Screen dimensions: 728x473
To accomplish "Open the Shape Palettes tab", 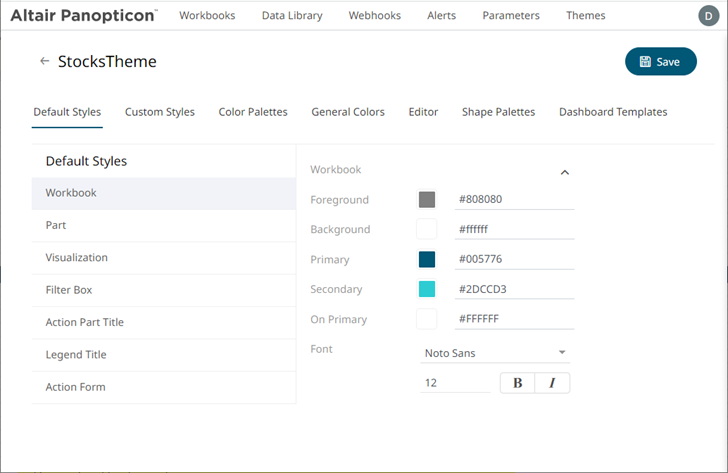I will point(498,112).
